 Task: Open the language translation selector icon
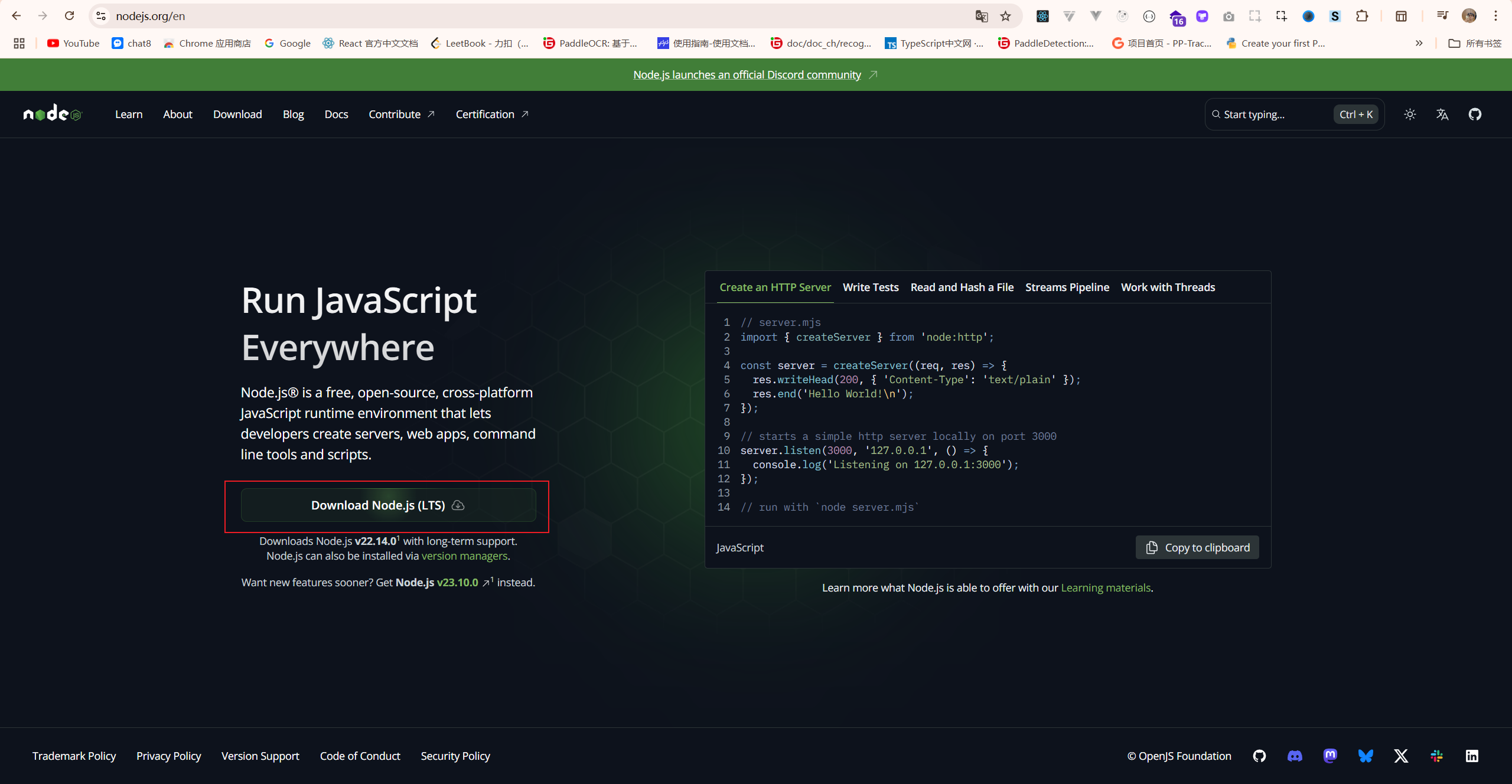pos(1442,115)
